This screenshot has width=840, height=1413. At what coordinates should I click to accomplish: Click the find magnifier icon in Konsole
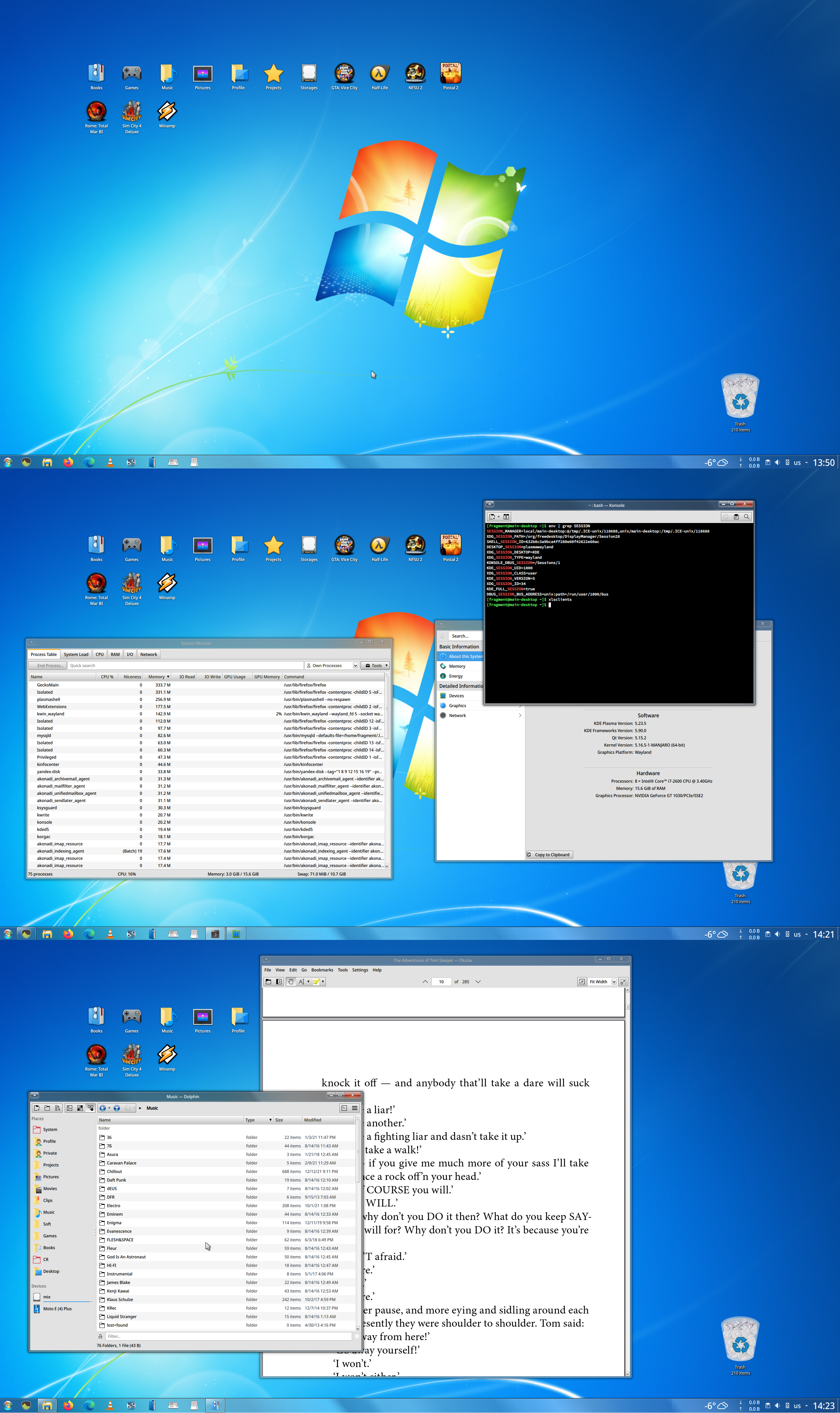tap(746, 516)
